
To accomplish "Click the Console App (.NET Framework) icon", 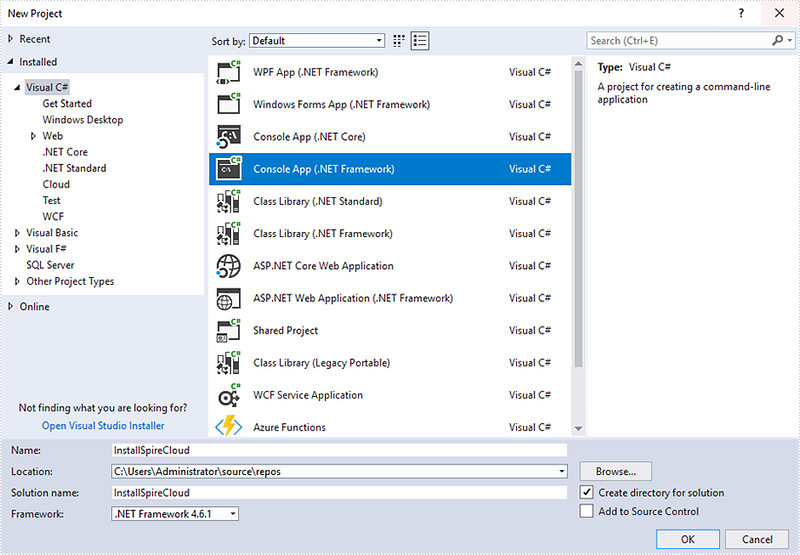I will [x=229, y=169].
